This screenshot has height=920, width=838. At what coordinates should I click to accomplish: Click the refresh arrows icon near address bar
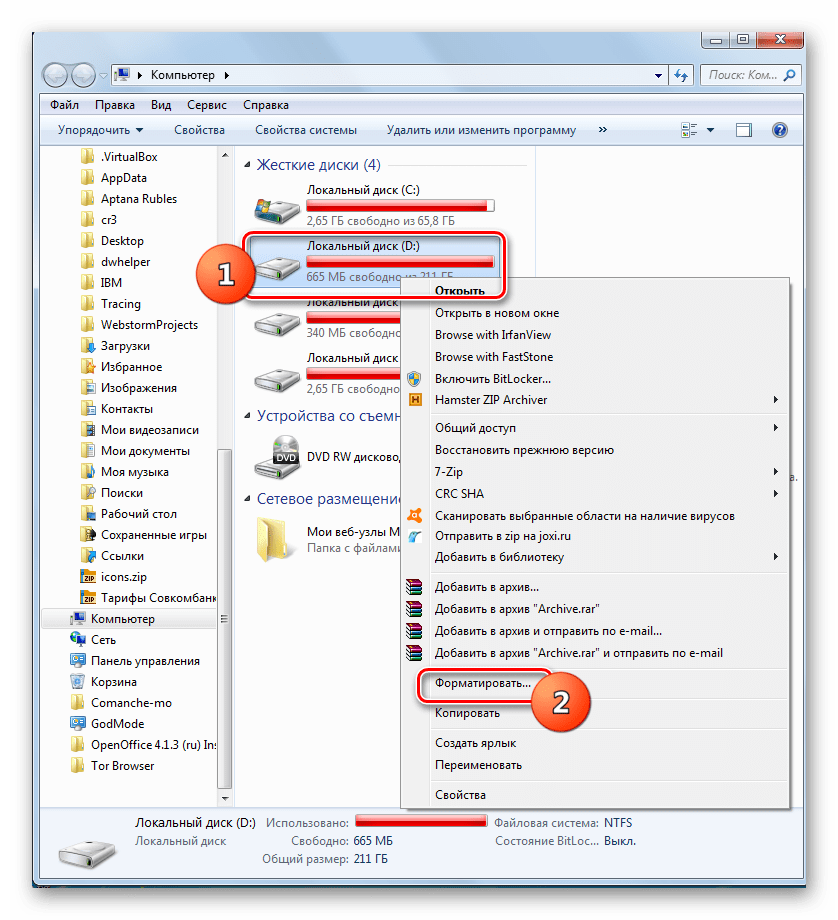[x=682, y=75]
